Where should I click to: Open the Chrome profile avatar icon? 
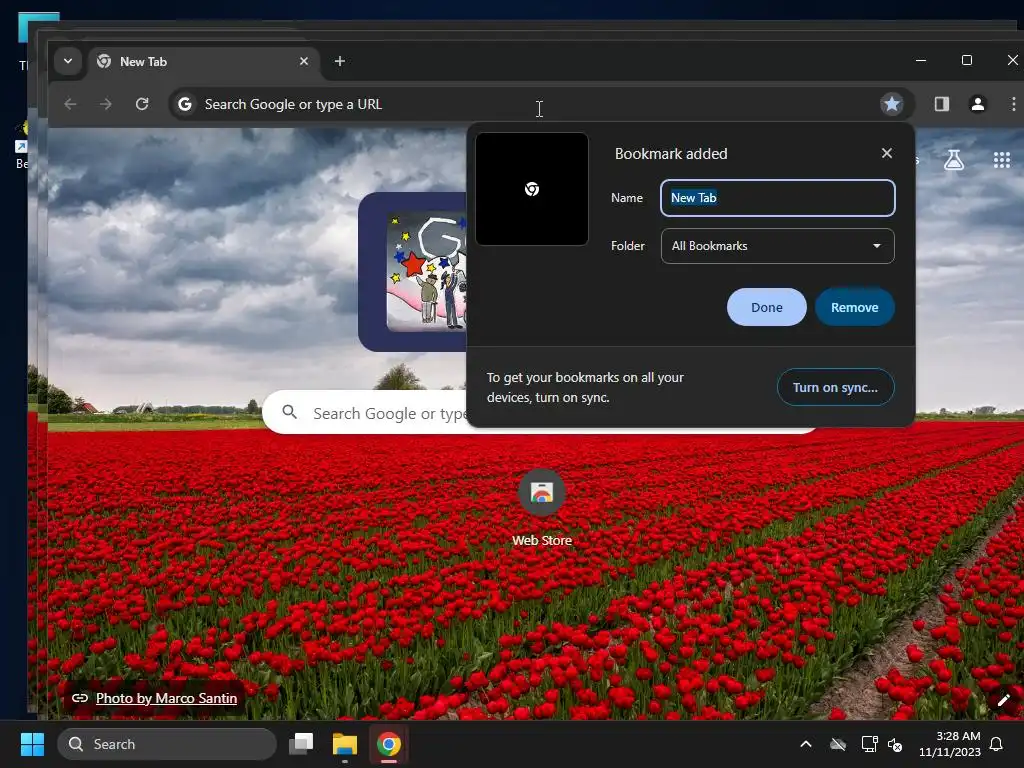click(x=977, y=104)
